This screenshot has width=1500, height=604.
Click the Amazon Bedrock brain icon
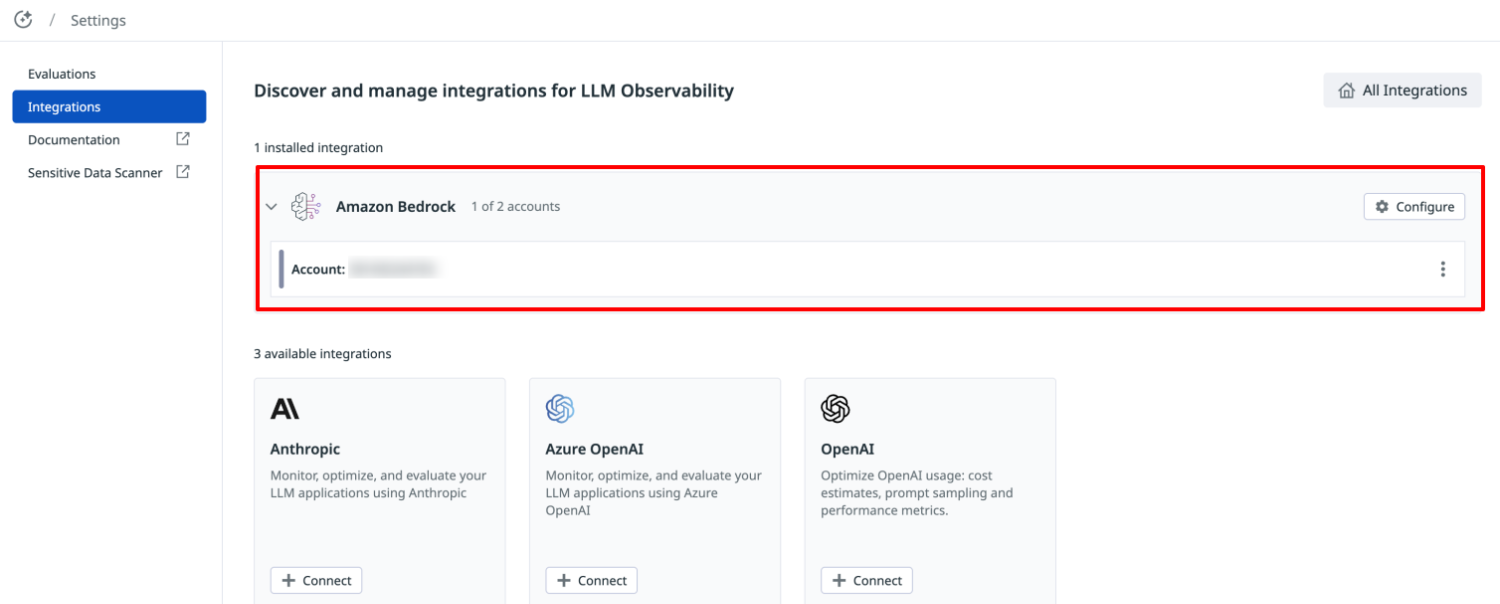click(x=306, y=207)
